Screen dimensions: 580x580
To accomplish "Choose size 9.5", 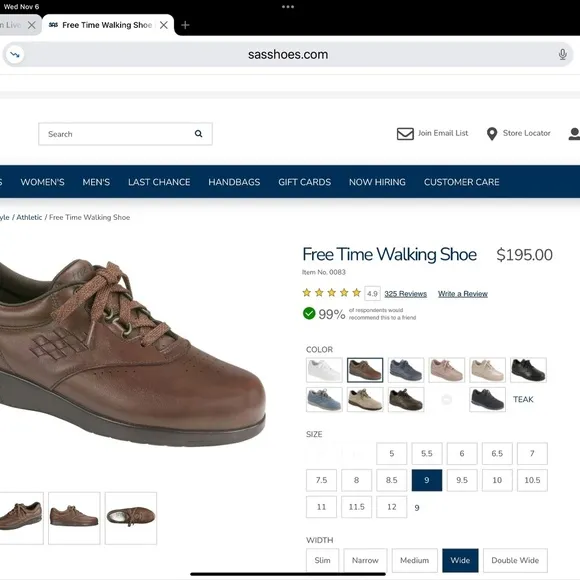I will pyautogui.click(x=462, y=480).
